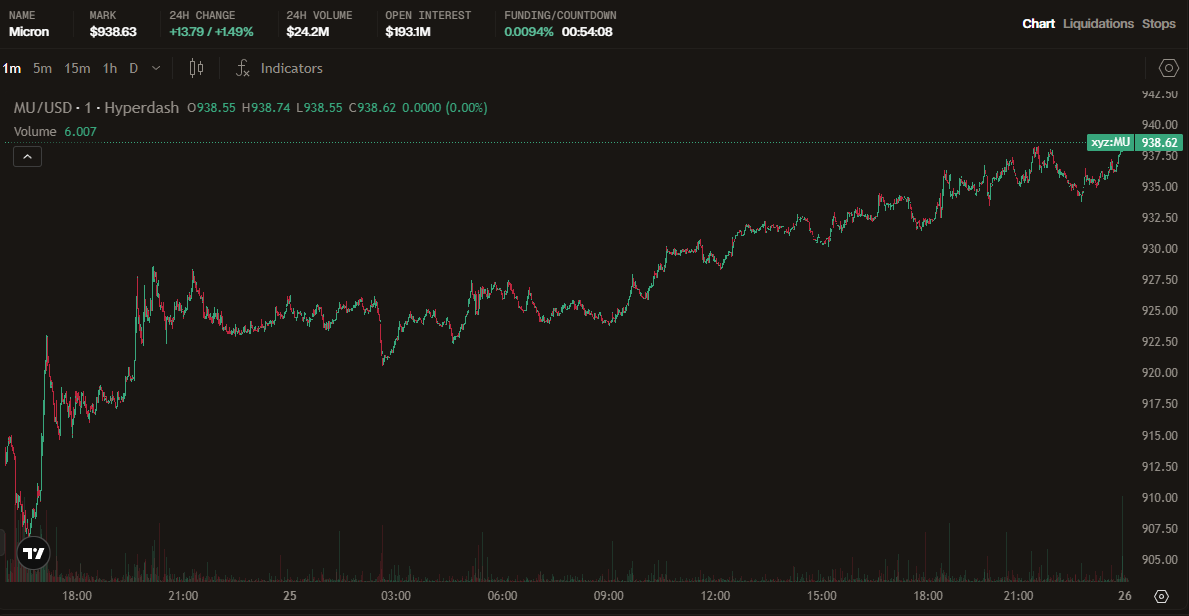Click the 920.00 price axis label
Image resolution: width=1189 pixels, height=616 pixels.
[x=1159, y=372]
